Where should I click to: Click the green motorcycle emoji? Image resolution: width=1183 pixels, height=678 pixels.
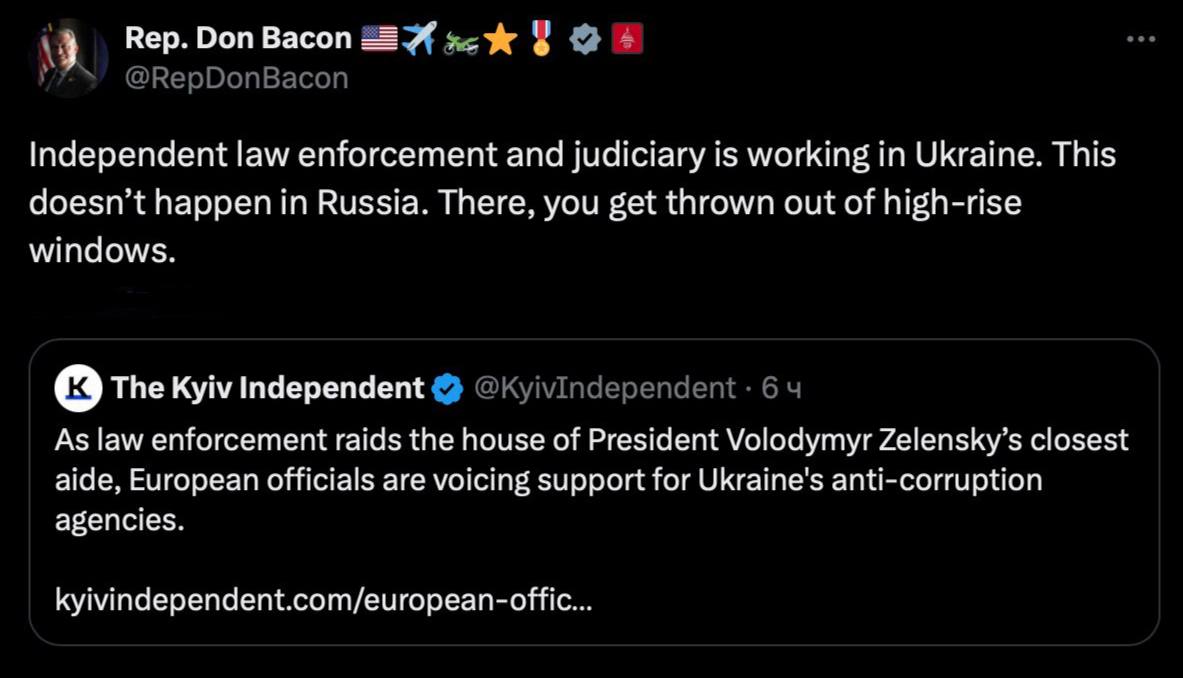tap(459, 40)
